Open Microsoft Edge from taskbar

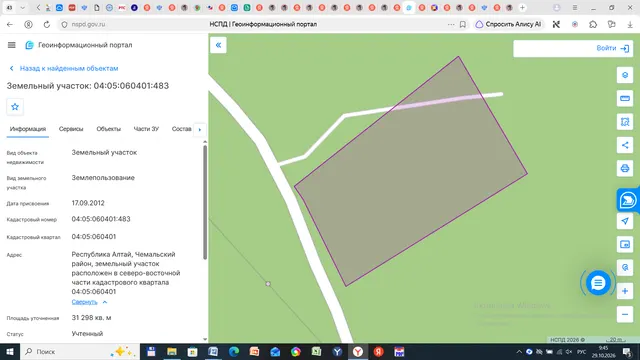point(234,351)
